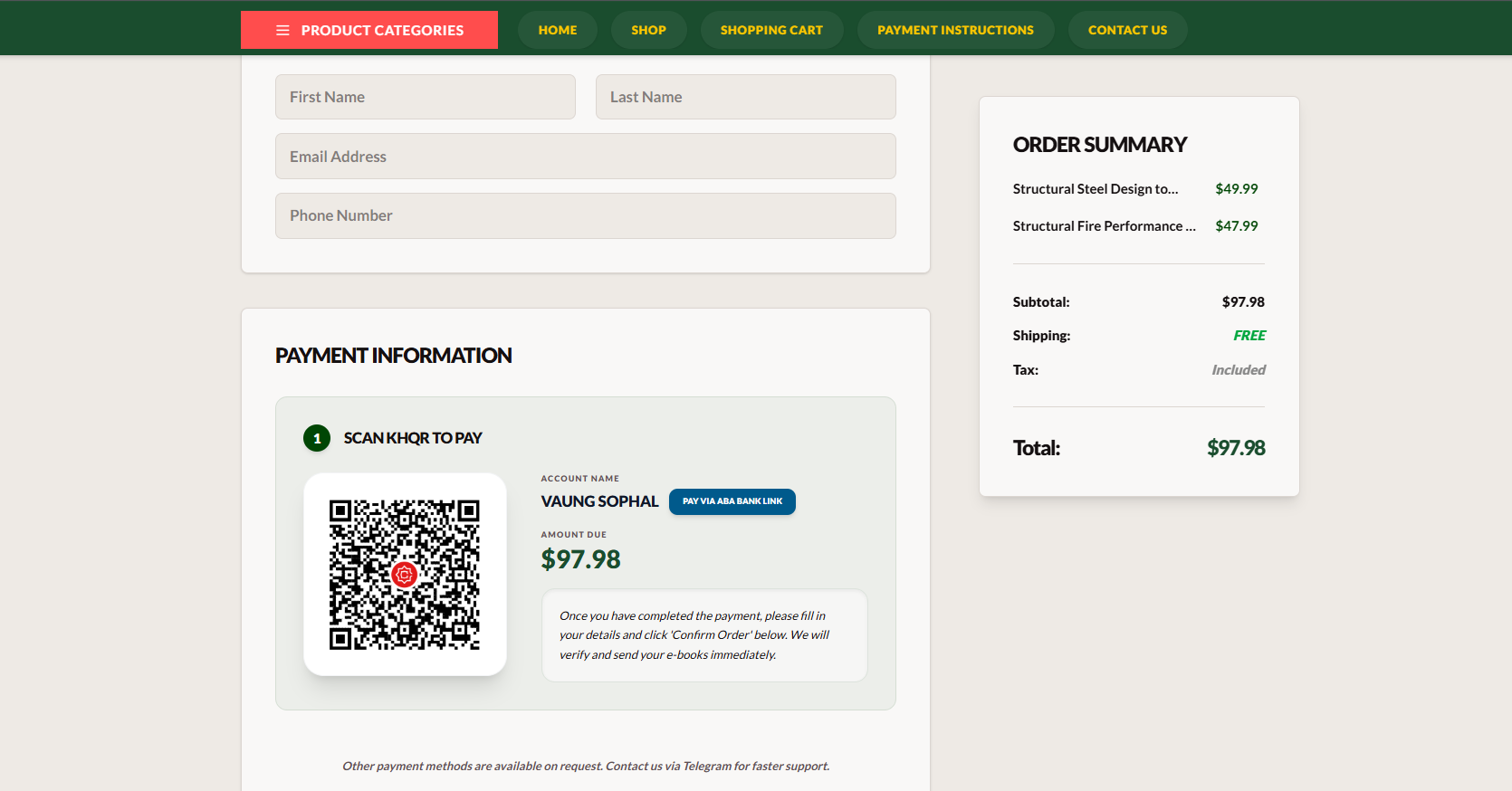Click the KHQR payment QR code
The image size is (1512, 791).
(x=405, y=575)
